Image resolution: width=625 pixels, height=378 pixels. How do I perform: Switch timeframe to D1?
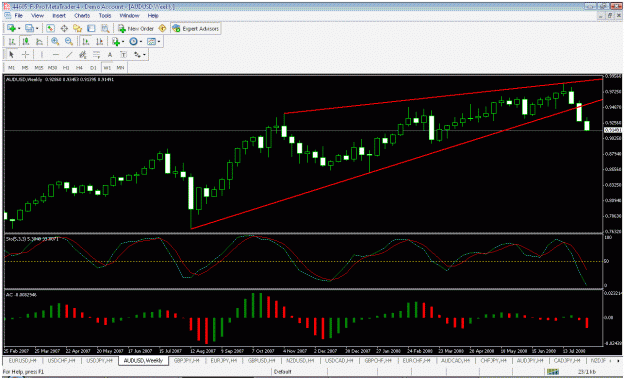pyautogui.click(x=93, y=68)
